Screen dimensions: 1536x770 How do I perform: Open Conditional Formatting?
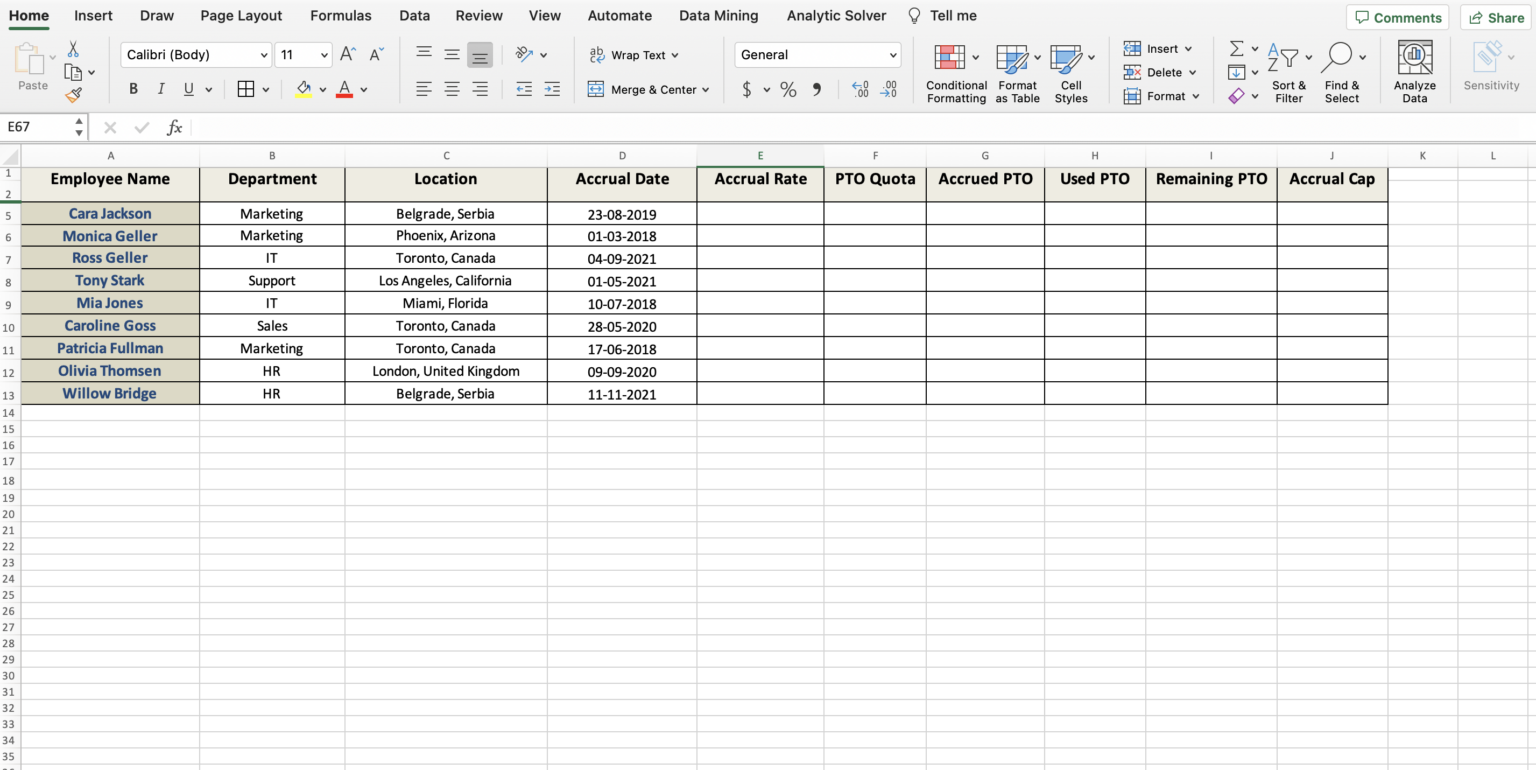(x=956, y=74)
